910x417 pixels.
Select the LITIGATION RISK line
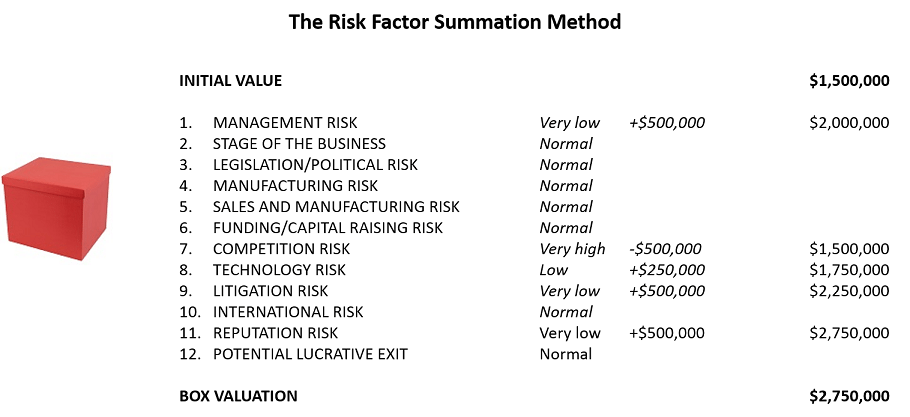(x=270, y=291)
